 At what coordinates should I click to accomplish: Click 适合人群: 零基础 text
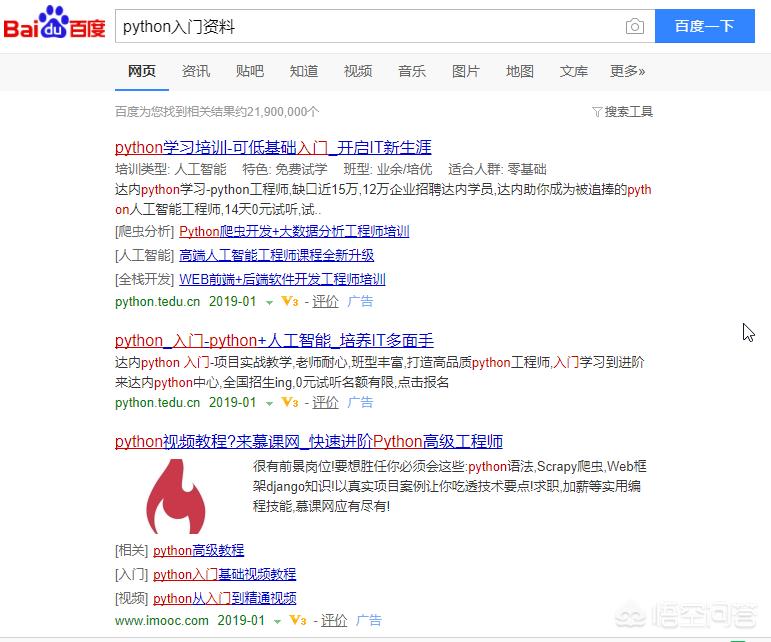click(x=497, y=170)
